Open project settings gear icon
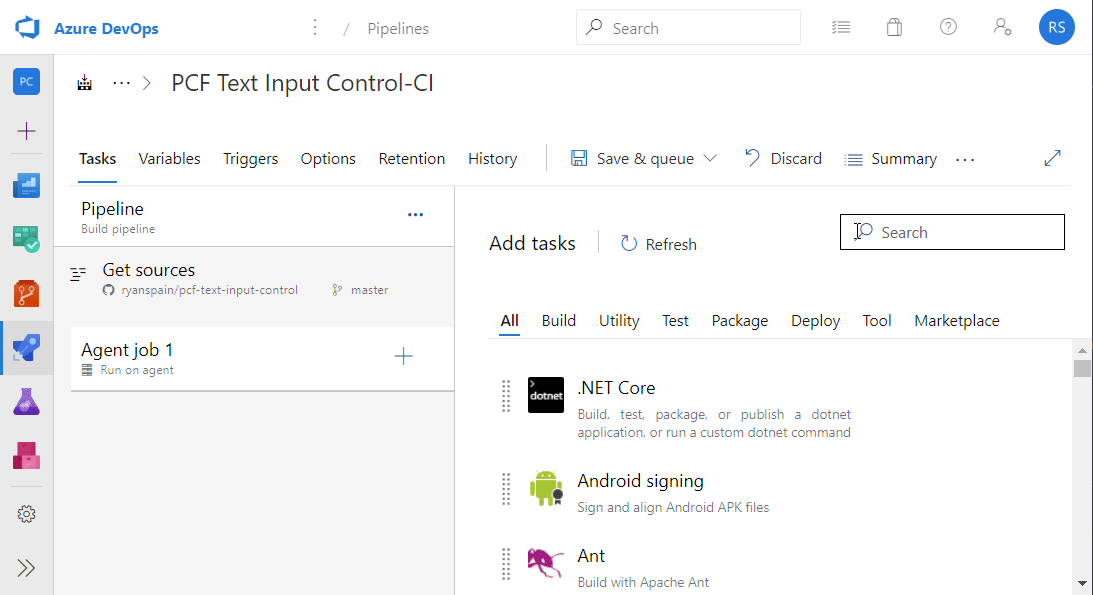The width and height of the screenshot is (1093, 595). 26,514
